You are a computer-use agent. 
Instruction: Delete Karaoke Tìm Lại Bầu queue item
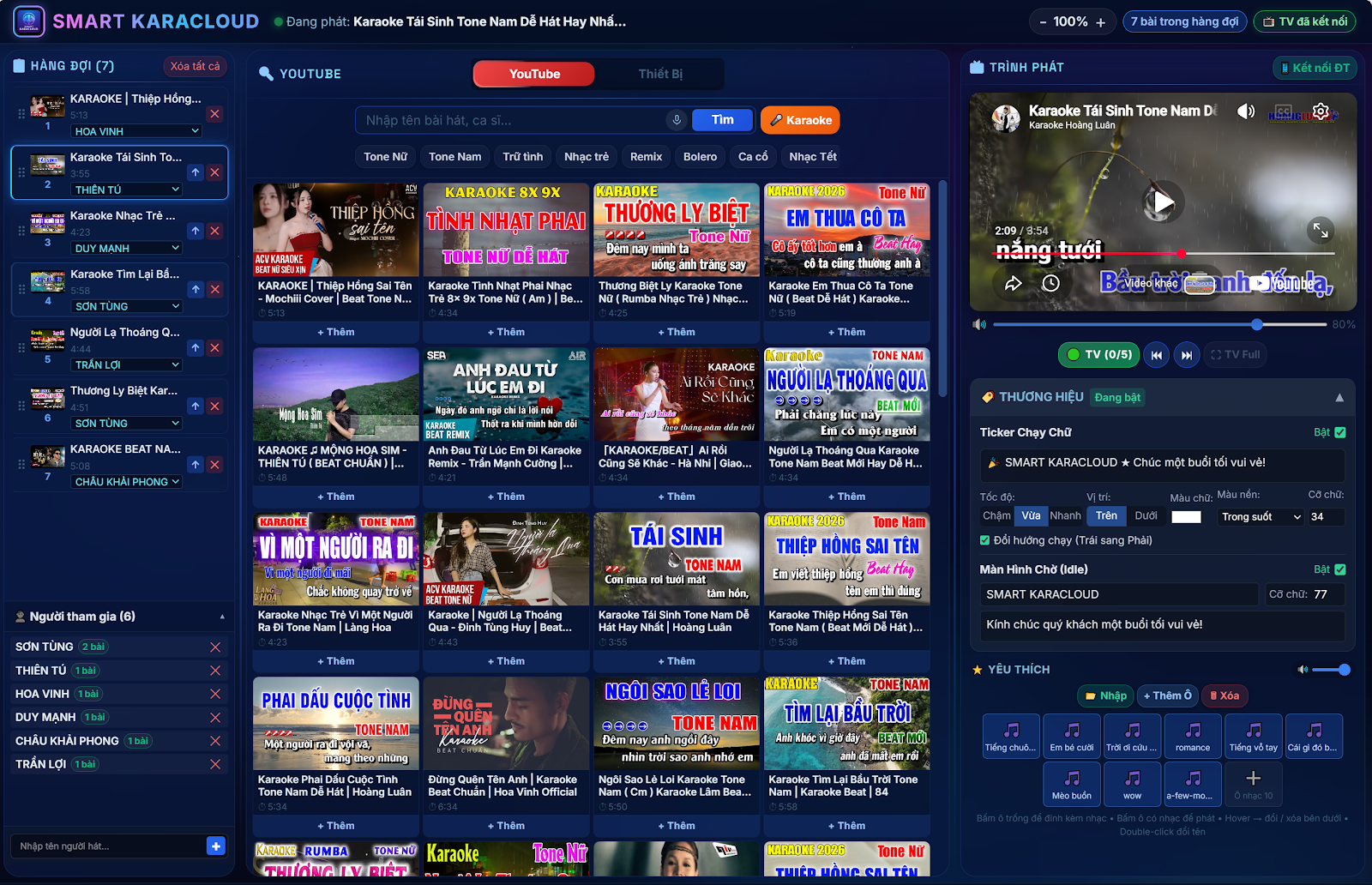pyautogui.click(x=215, y=289)
